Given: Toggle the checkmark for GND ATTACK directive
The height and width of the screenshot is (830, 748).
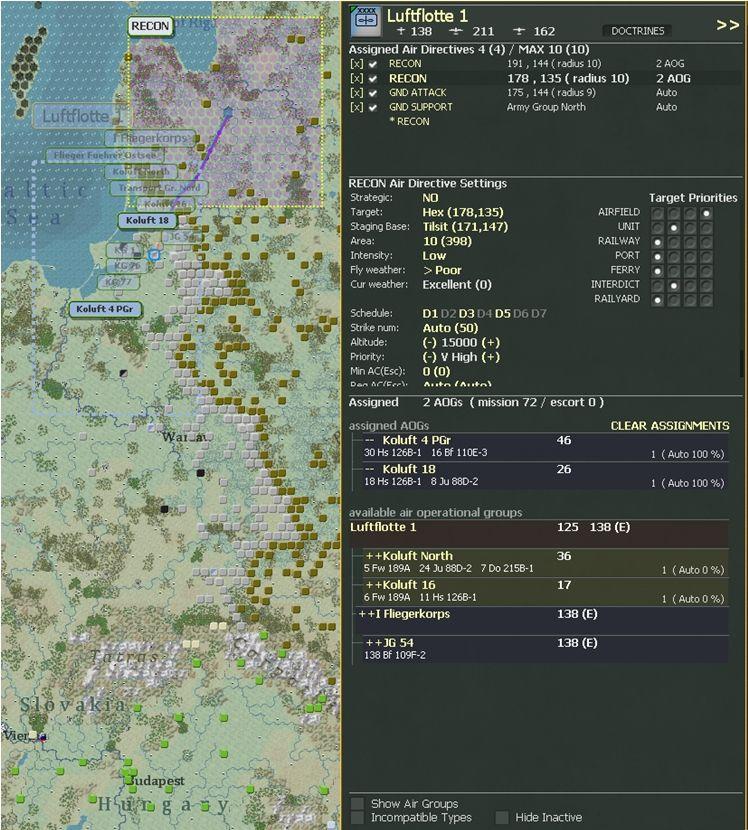Looking at the screenshot, I should 373,93.
